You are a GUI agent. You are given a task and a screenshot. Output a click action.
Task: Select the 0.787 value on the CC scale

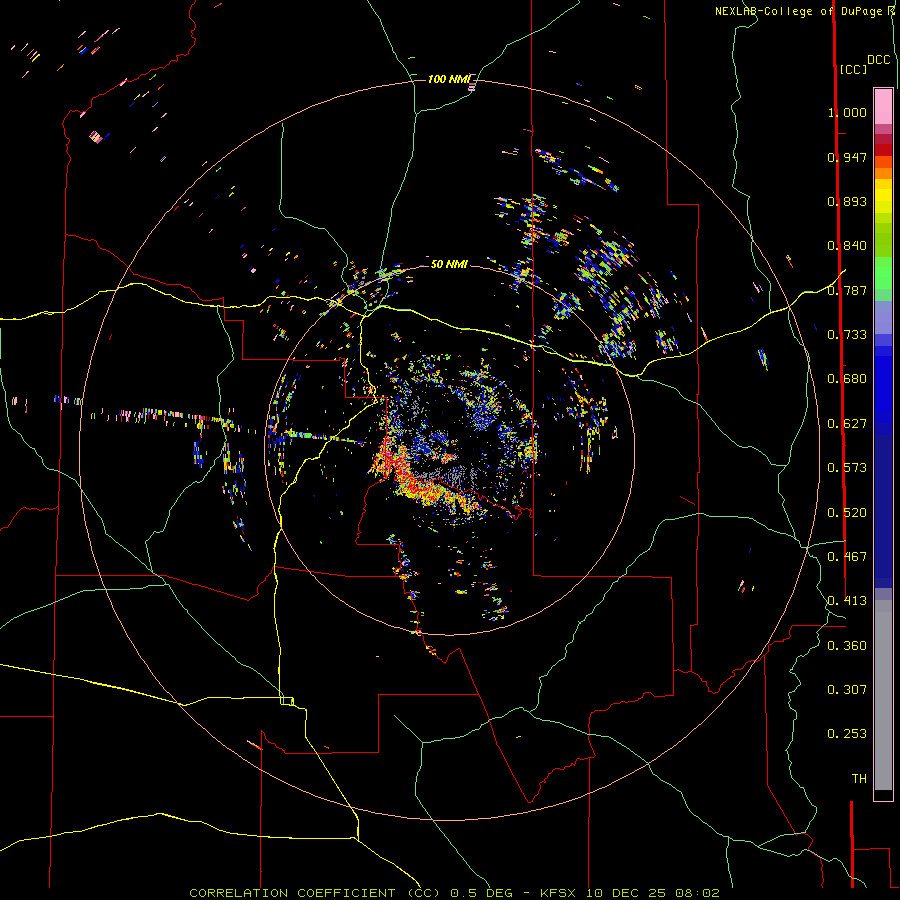pos(847,290)
